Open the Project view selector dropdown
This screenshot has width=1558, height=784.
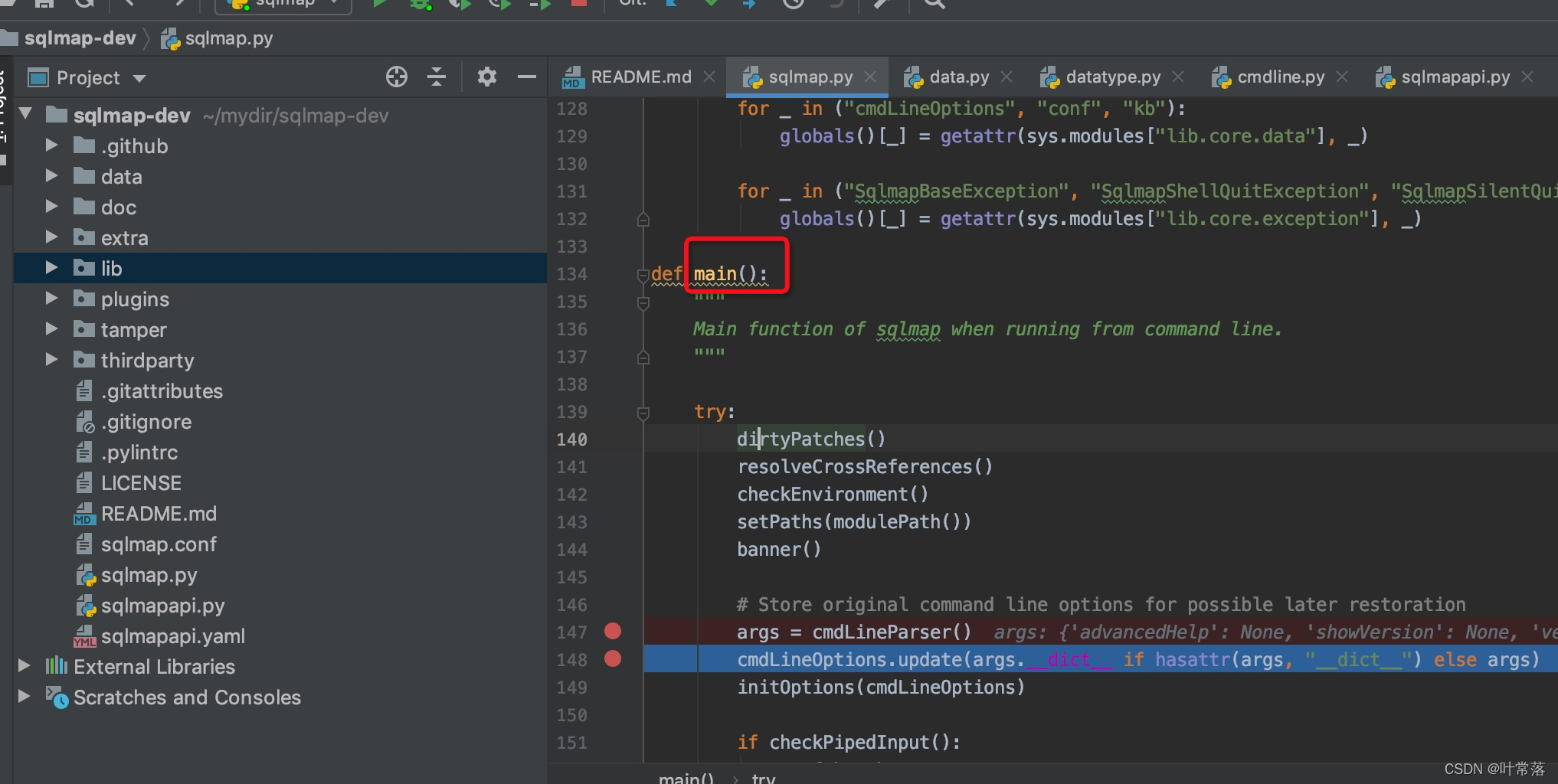pyautogui.click(x=139, y=78)
